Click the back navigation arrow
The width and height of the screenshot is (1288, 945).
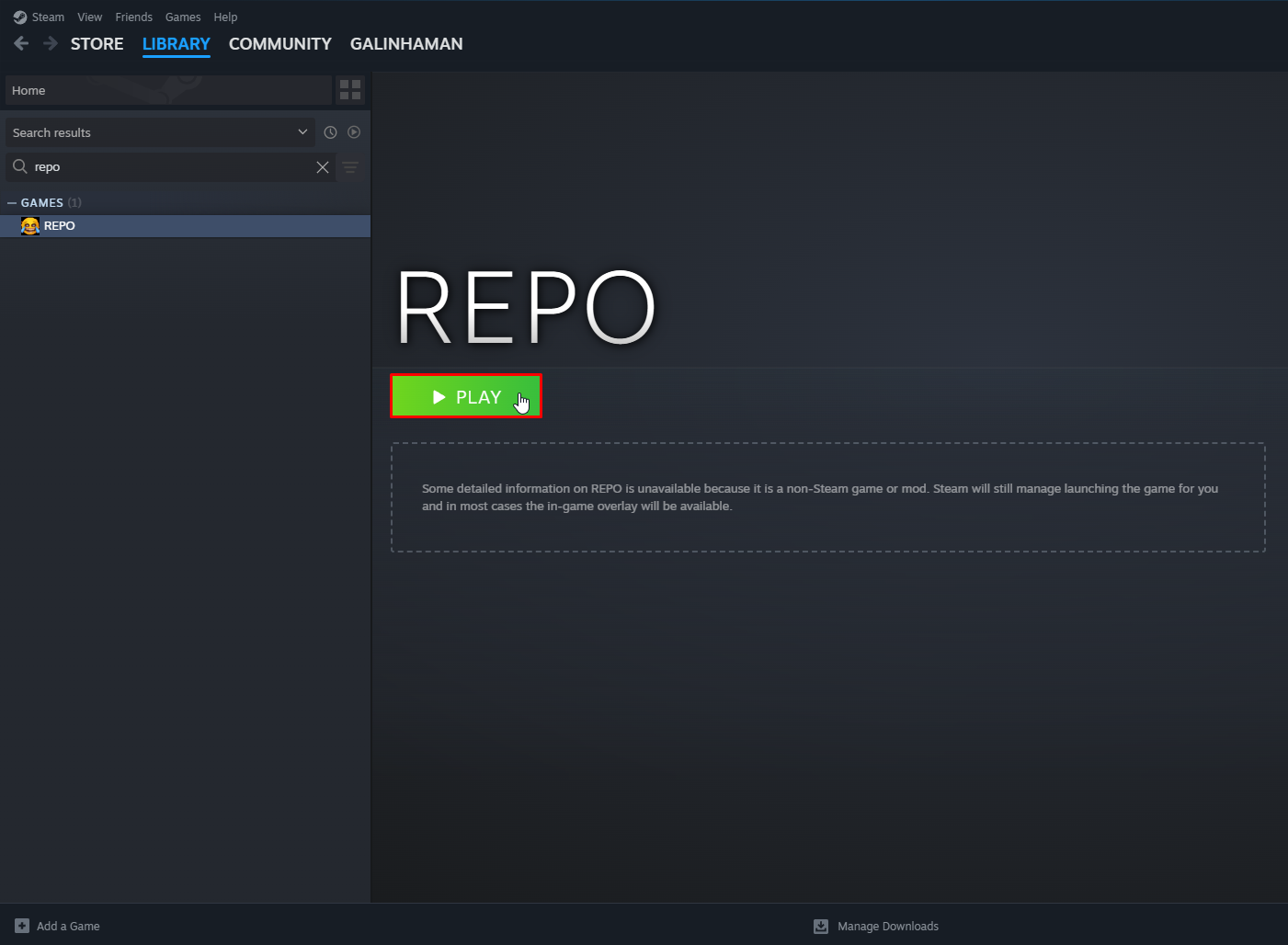(x=20, y=43)
